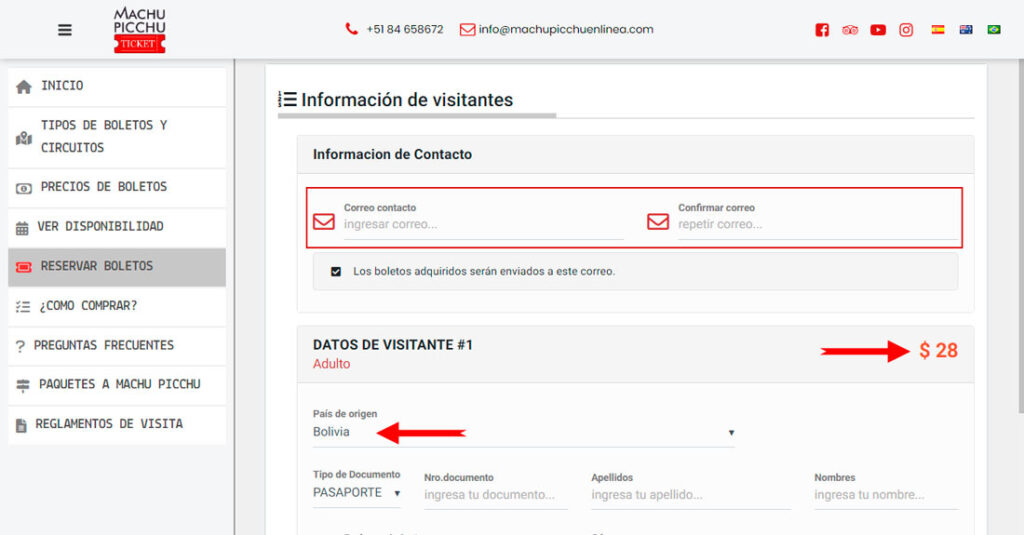1024x535 pixels.
Task: Select the Australian flag for English
Action: (x=966, y=30)
